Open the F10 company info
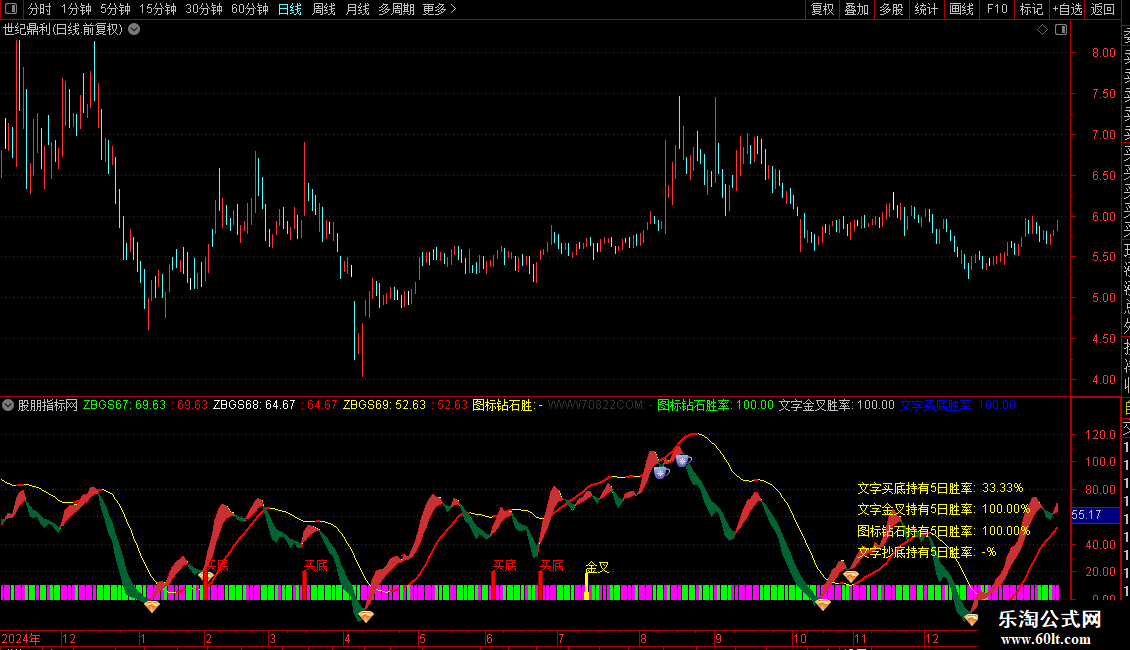The height and width of the screenshot is (650, 1130). [x=997, y=9]
